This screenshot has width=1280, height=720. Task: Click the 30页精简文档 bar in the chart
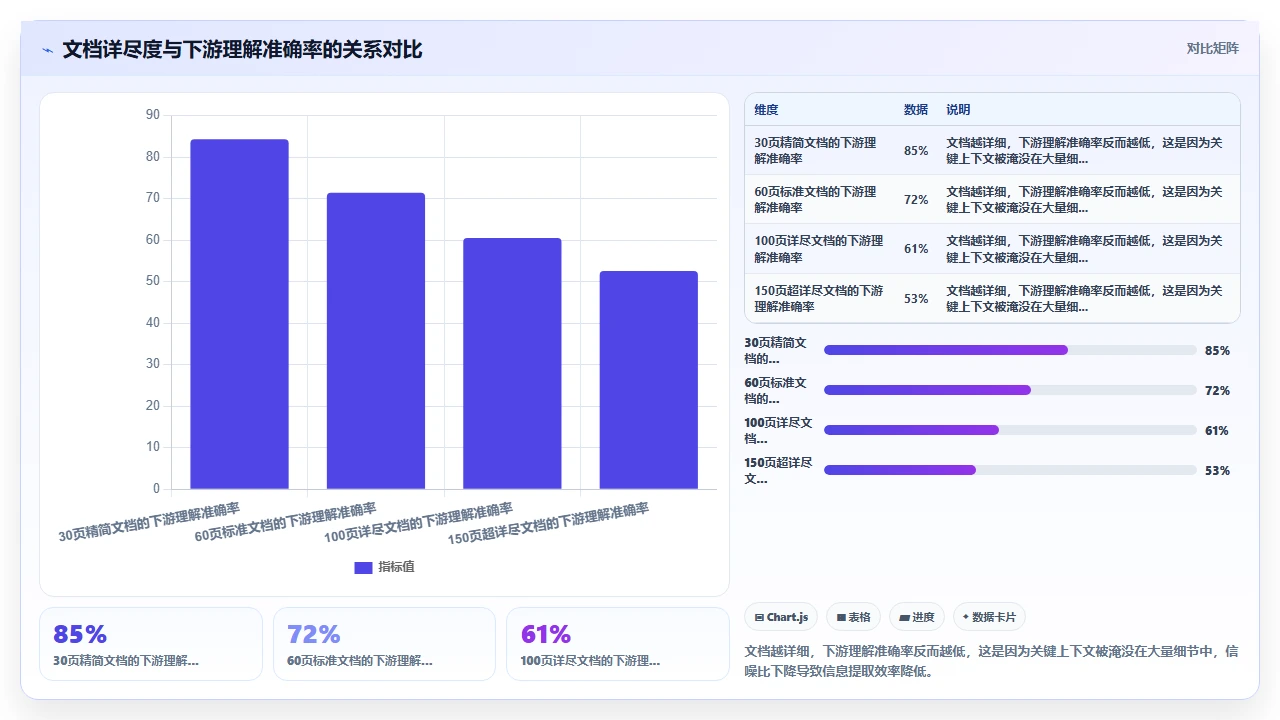[239, 314]
